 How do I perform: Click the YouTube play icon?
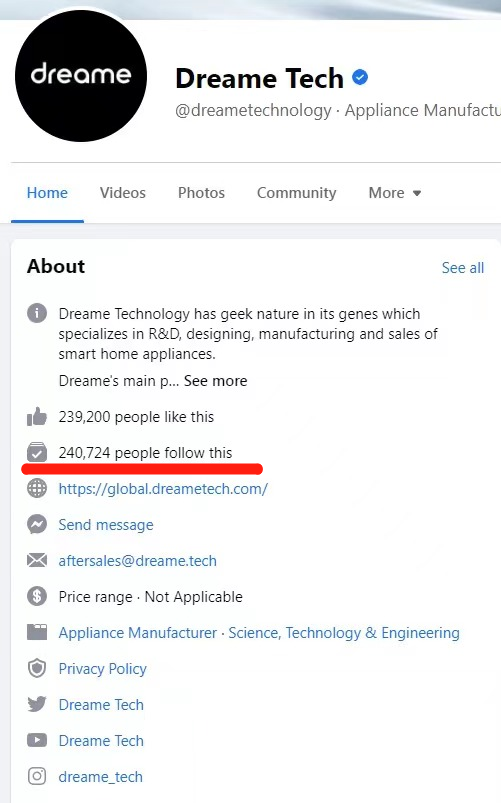37,740
